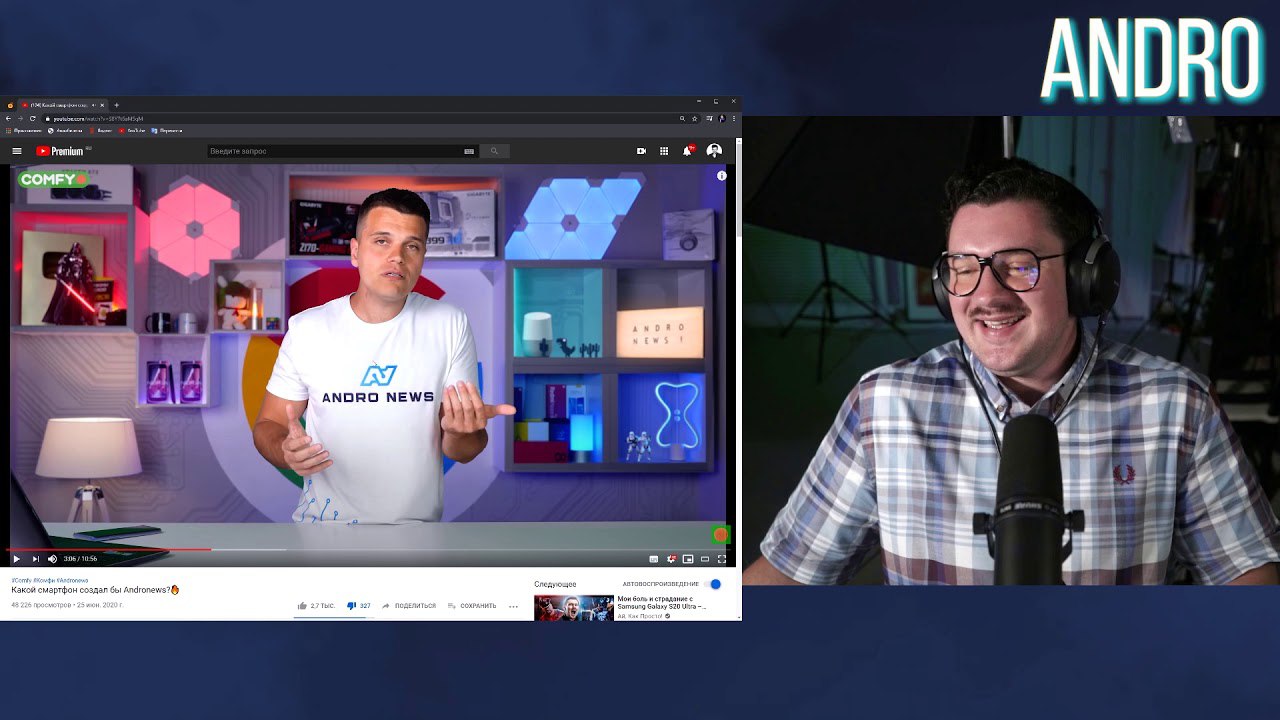Open the Chrome three-dot menu
Image resolution: width=1280 pixels, height=720 pixels.
[x=734, y=118]
